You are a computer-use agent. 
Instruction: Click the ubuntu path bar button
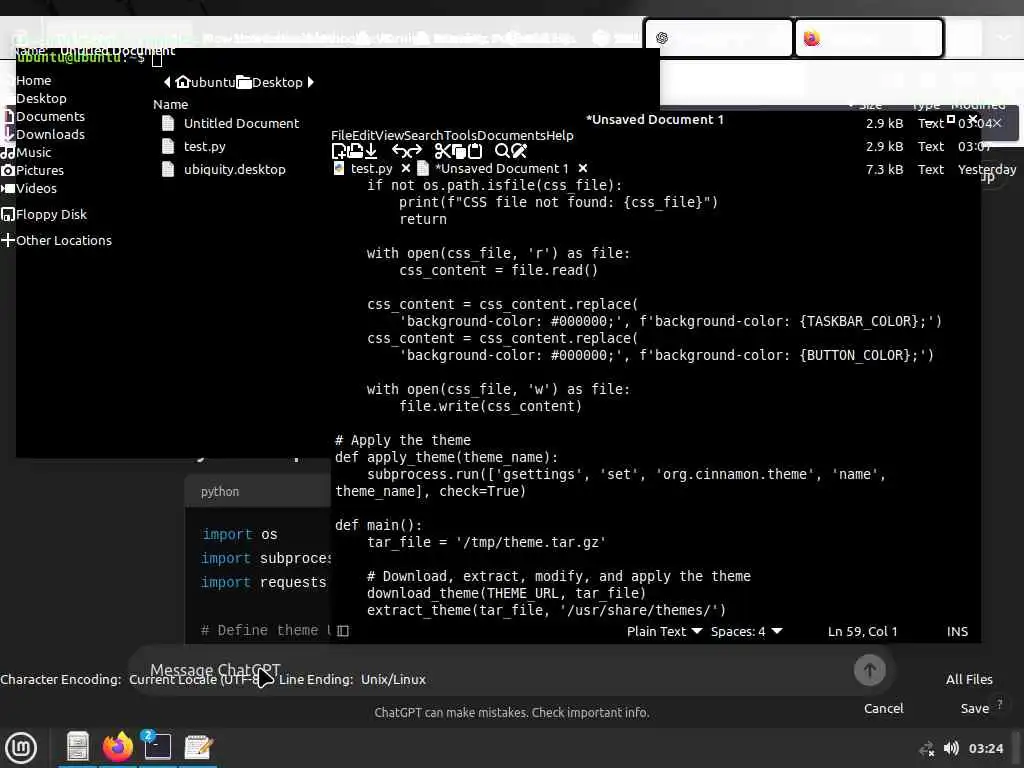[205, 82]
